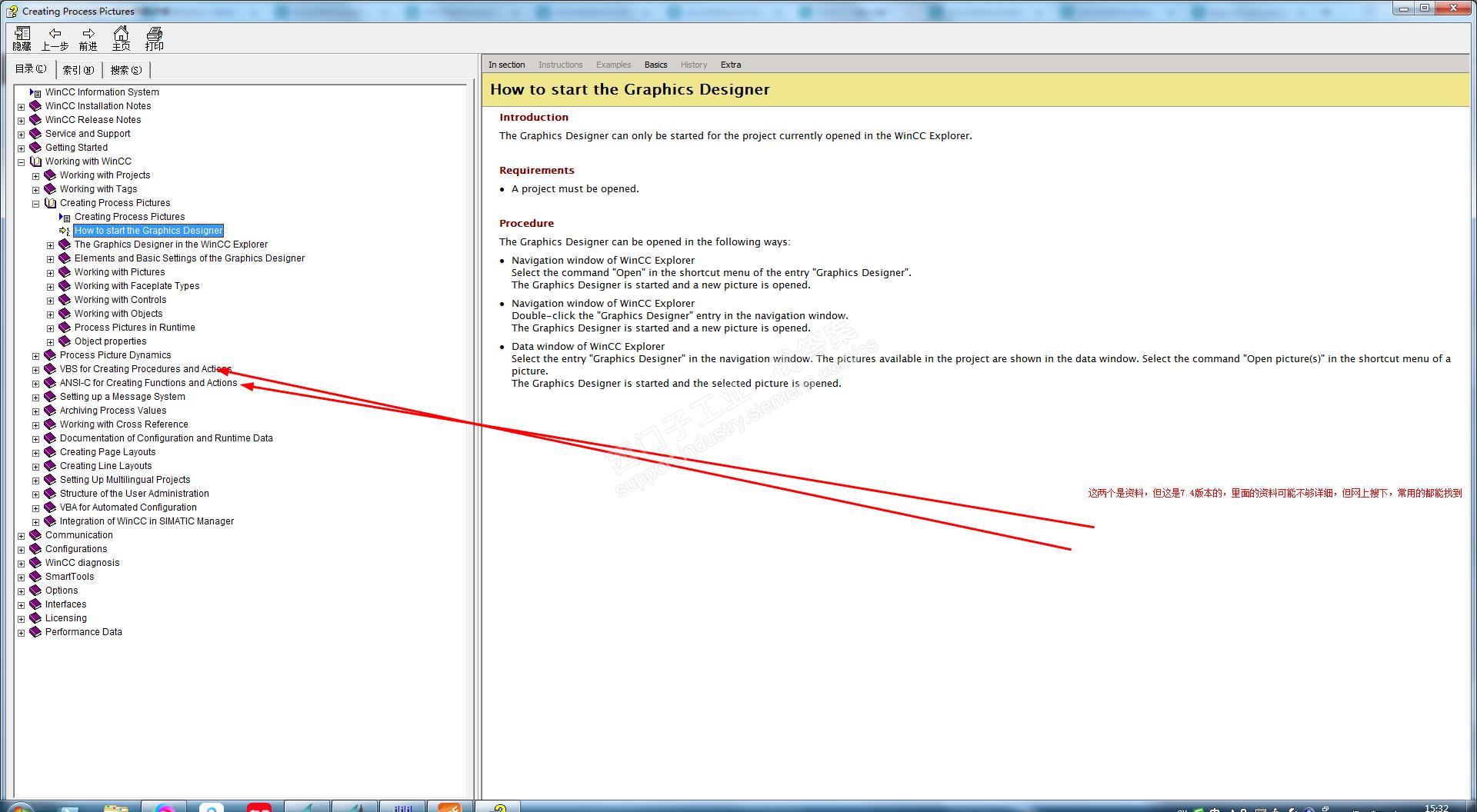Click the page icon of Creating Process Pictures topic
The width and height of the screenshot is (1477, 812).
pos(65,217)
